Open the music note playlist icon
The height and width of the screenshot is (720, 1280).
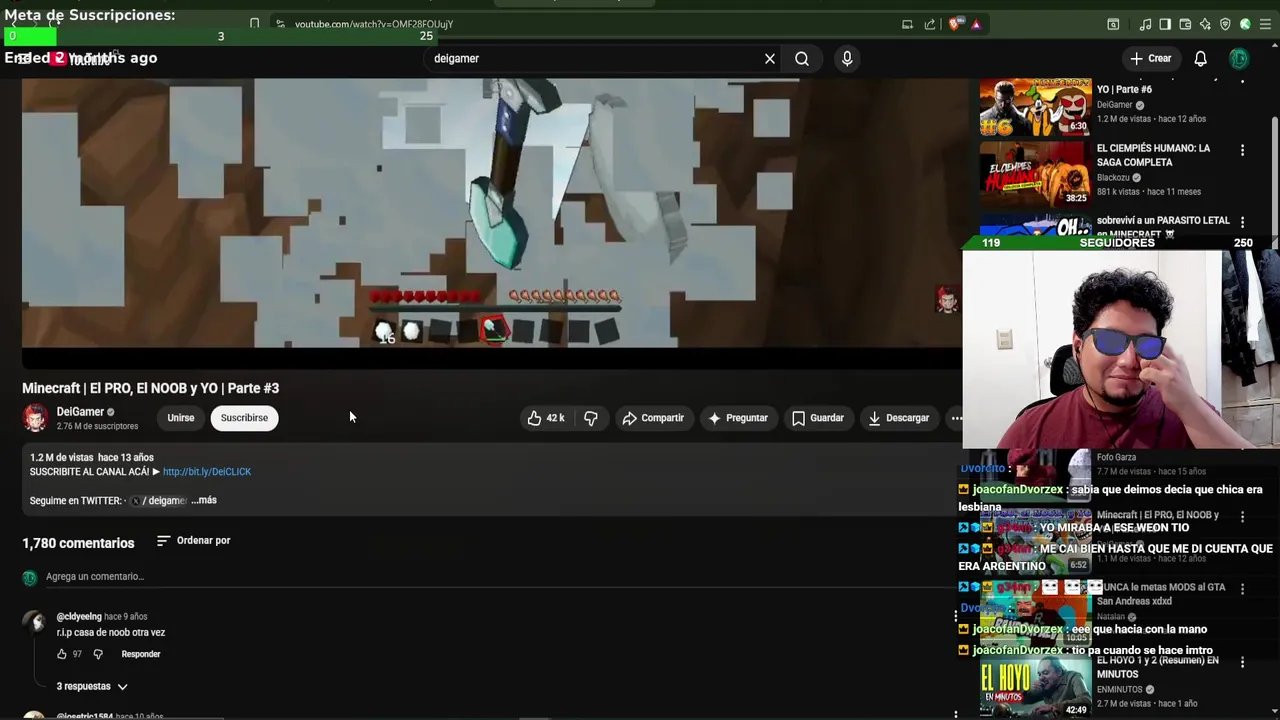tap(1145, 24)
